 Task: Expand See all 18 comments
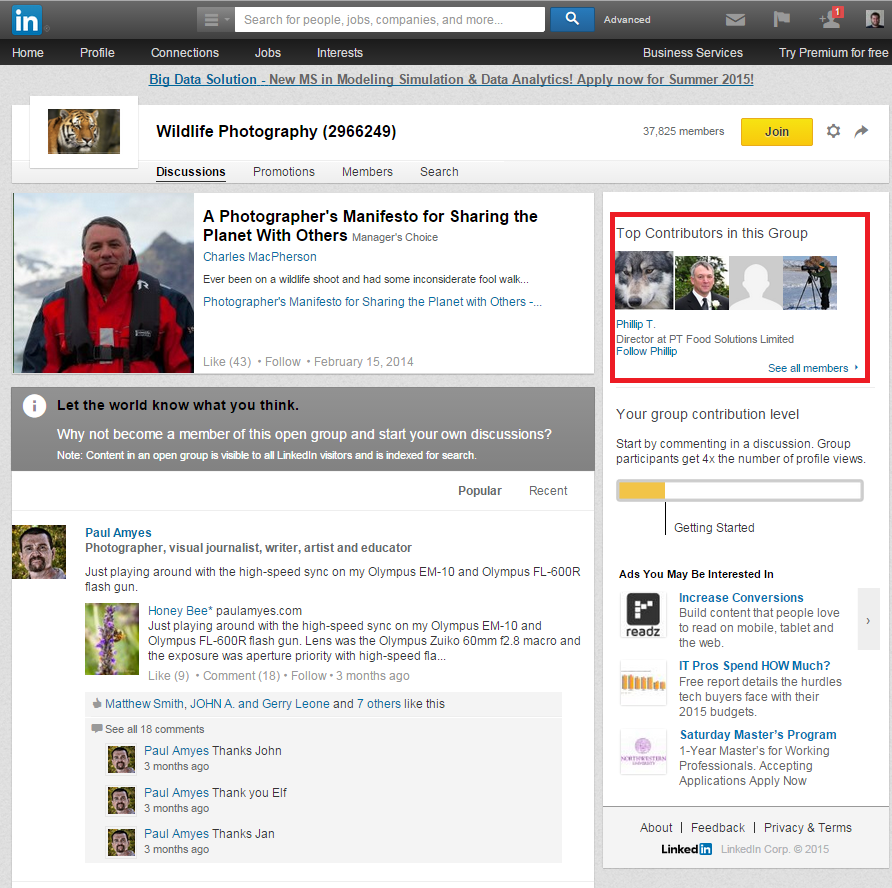pos(154,729)
